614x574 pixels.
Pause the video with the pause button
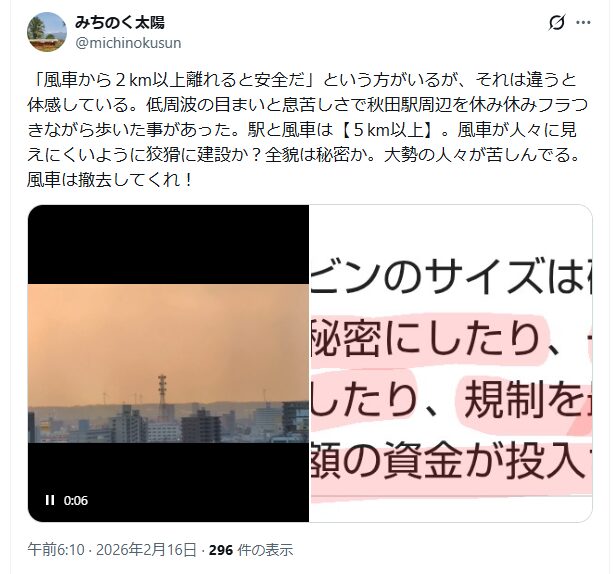coord(50,500)
